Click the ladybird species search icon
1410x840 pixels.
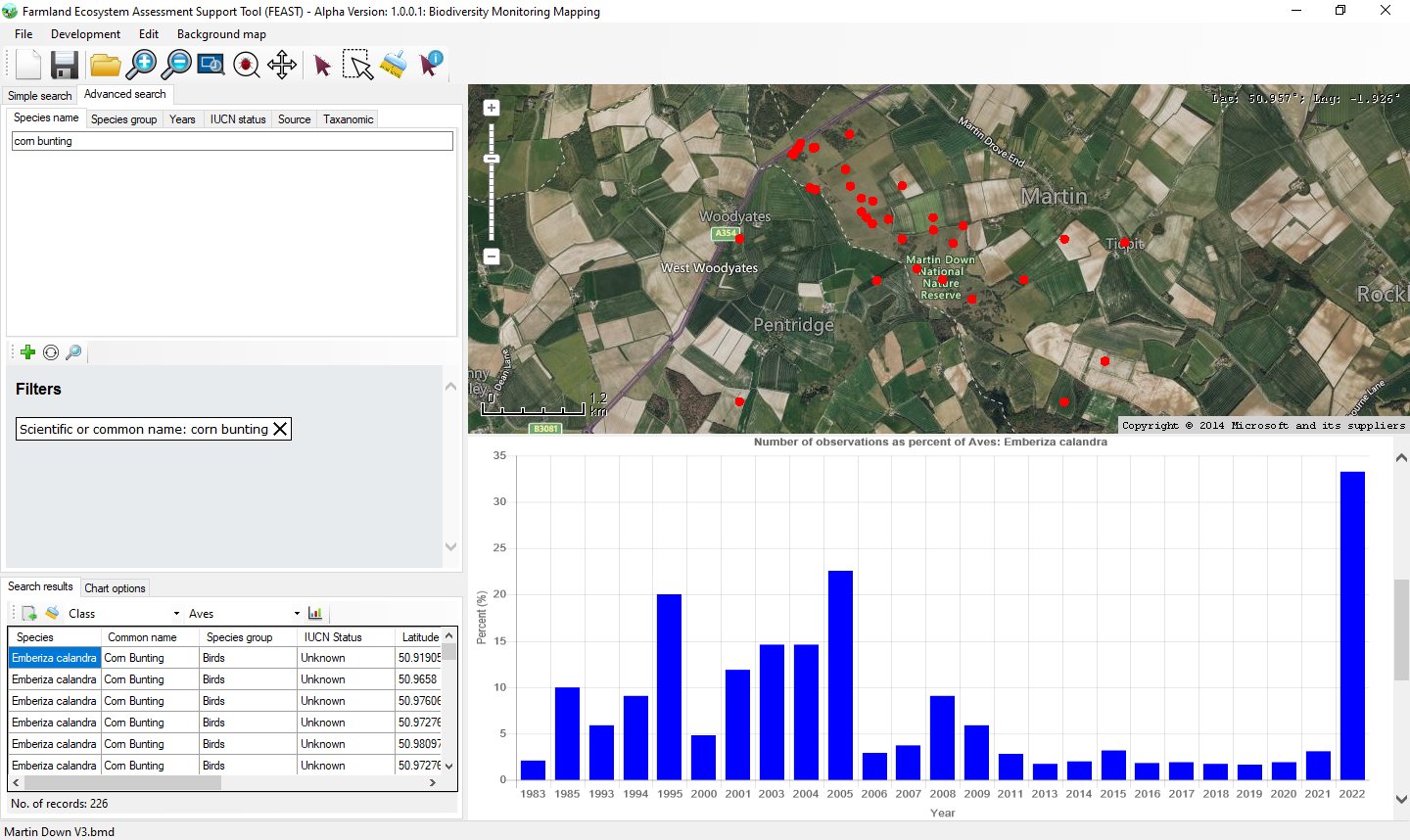247,66
